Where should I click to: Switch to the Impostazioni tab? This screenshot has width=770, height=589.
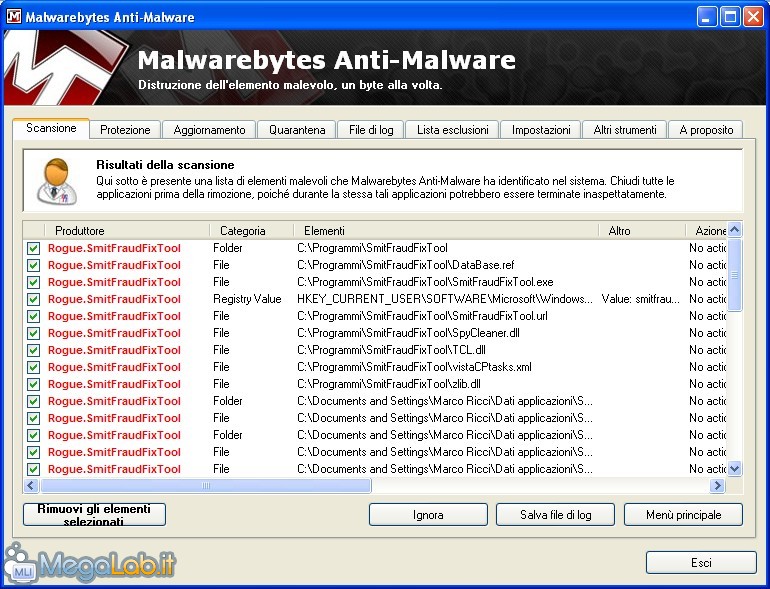(x=541, y=130)
